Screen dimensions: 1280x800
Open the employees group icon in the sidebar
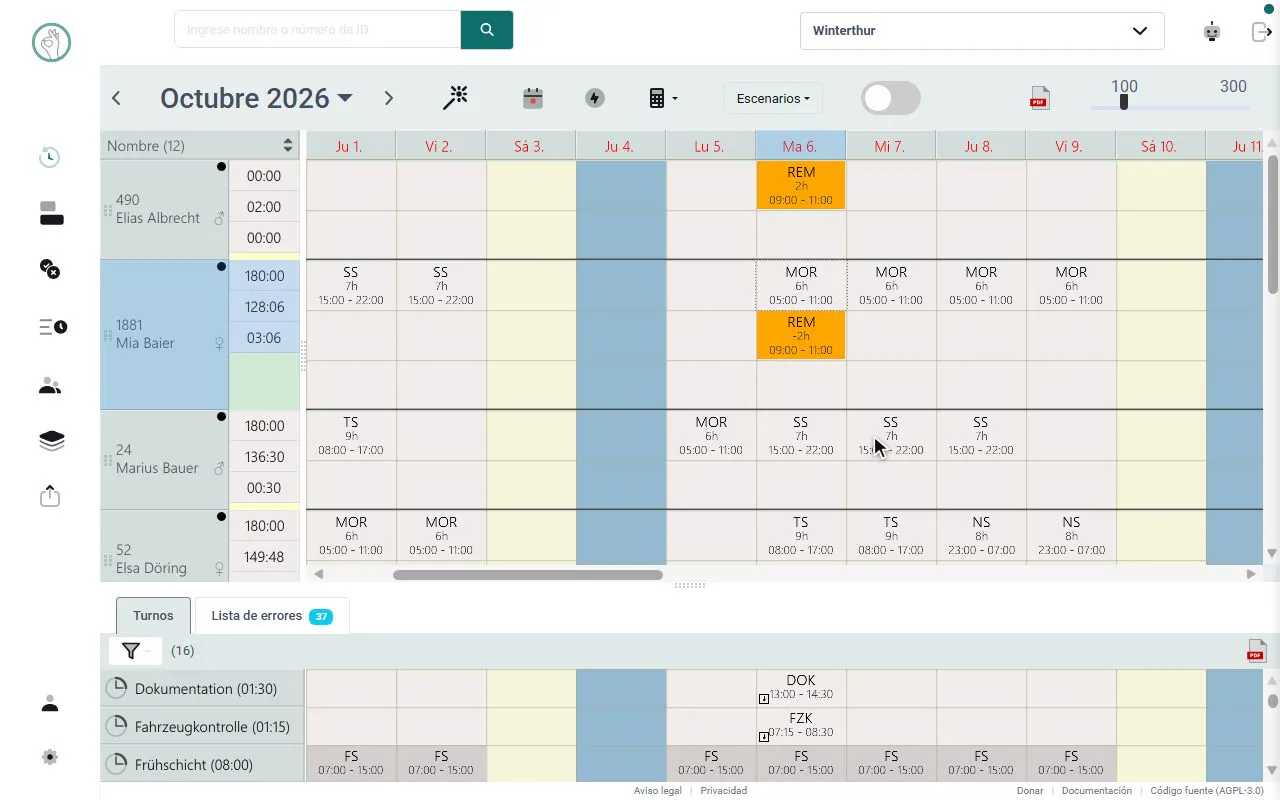(x=50, y=386)
